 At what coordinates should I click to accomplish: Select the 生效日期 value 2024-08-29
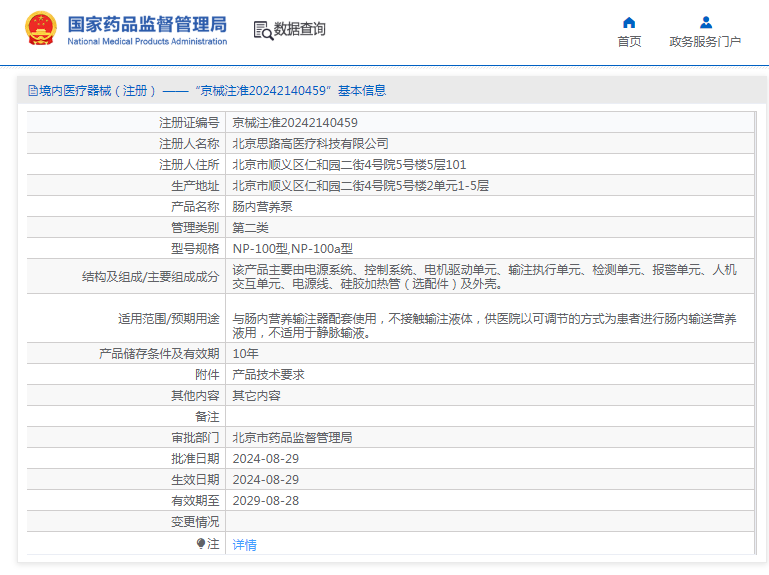[x=265, y=480]
